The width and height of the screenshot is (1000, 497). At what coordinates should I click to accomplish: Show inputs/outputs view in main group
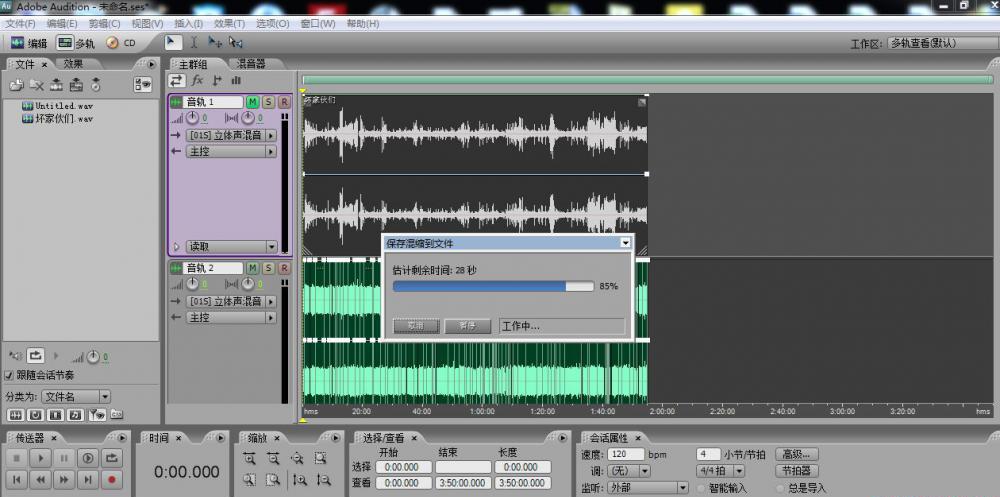click(x=177, y=80)
